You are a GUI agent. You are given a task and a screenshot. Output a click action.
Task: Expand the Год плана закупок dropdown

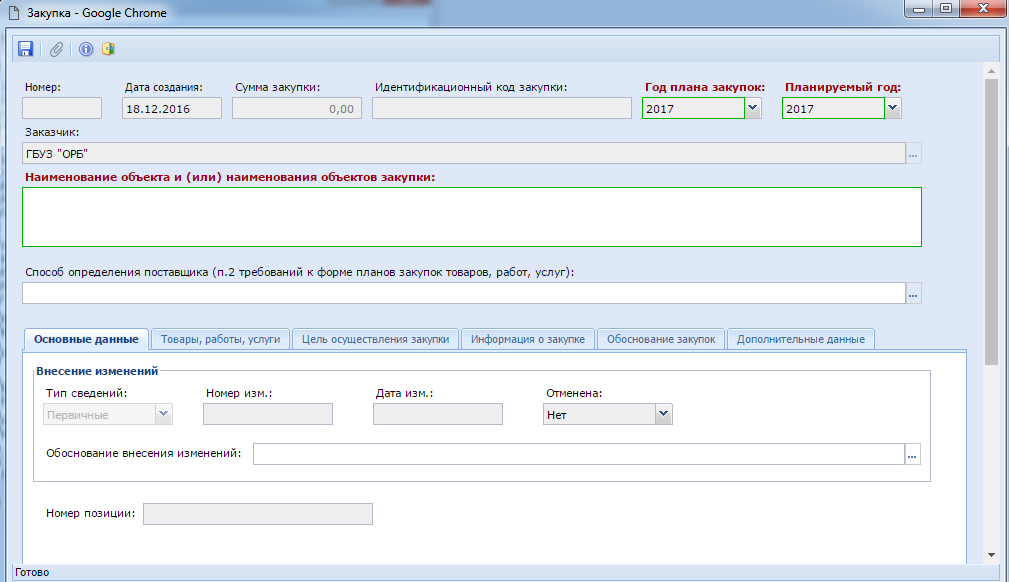point(753,109)
